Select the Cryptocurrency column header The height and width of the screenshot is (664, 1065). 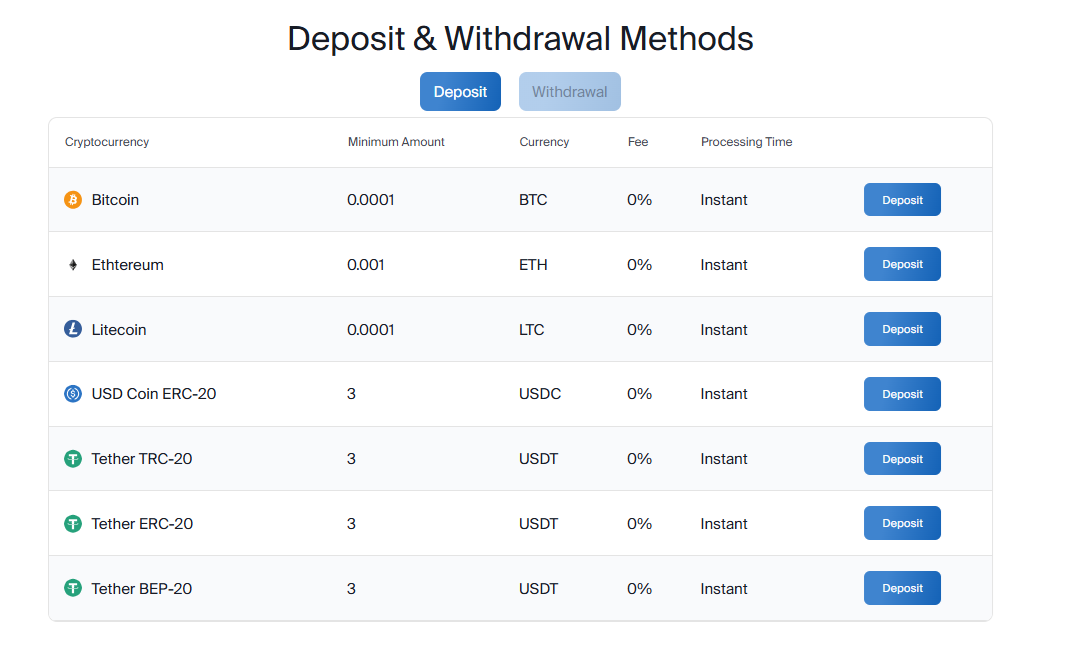coord(107,142)
